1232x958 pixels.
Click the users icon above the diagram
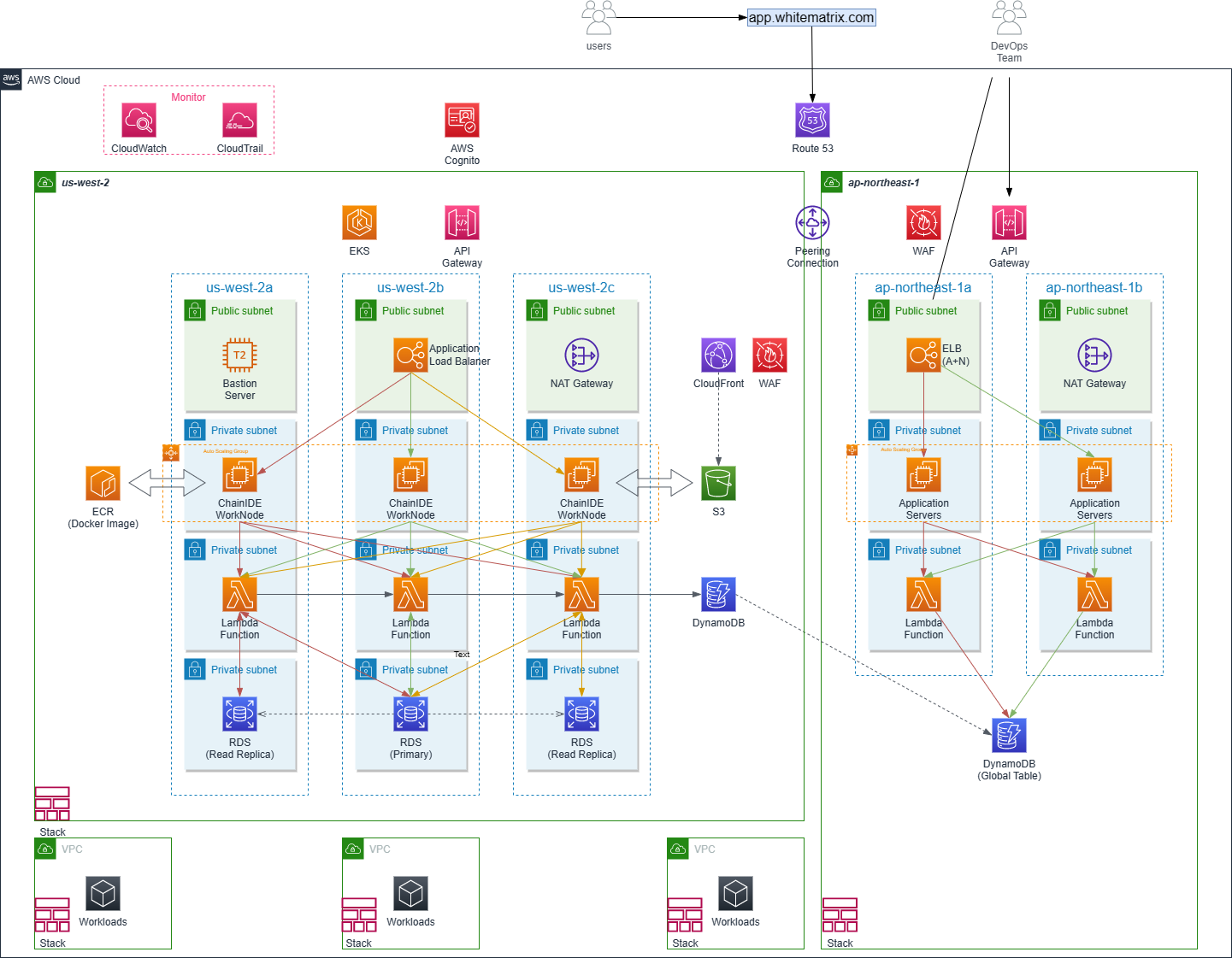598,18
